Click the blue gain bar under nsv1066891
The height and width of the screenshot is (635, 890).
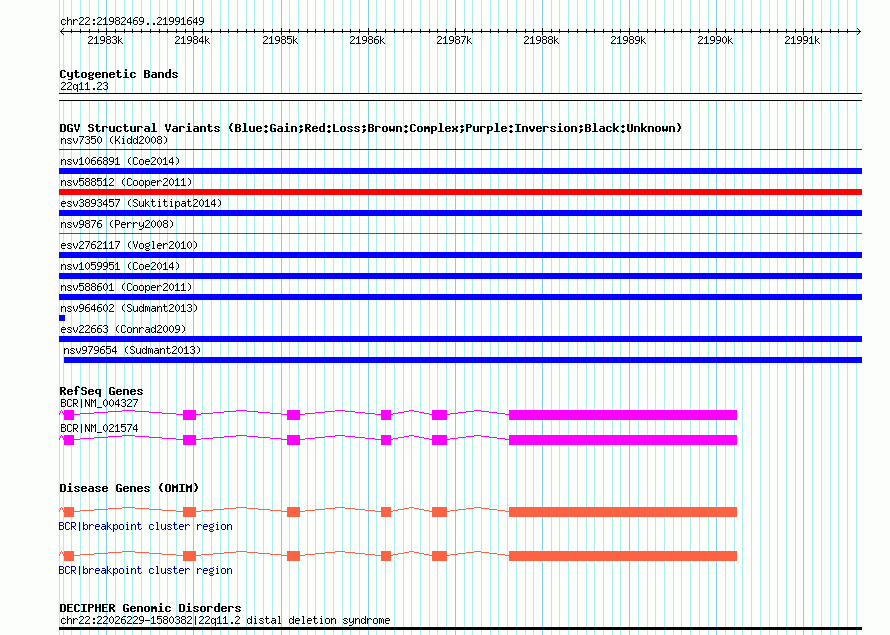[x=460, y=171]
